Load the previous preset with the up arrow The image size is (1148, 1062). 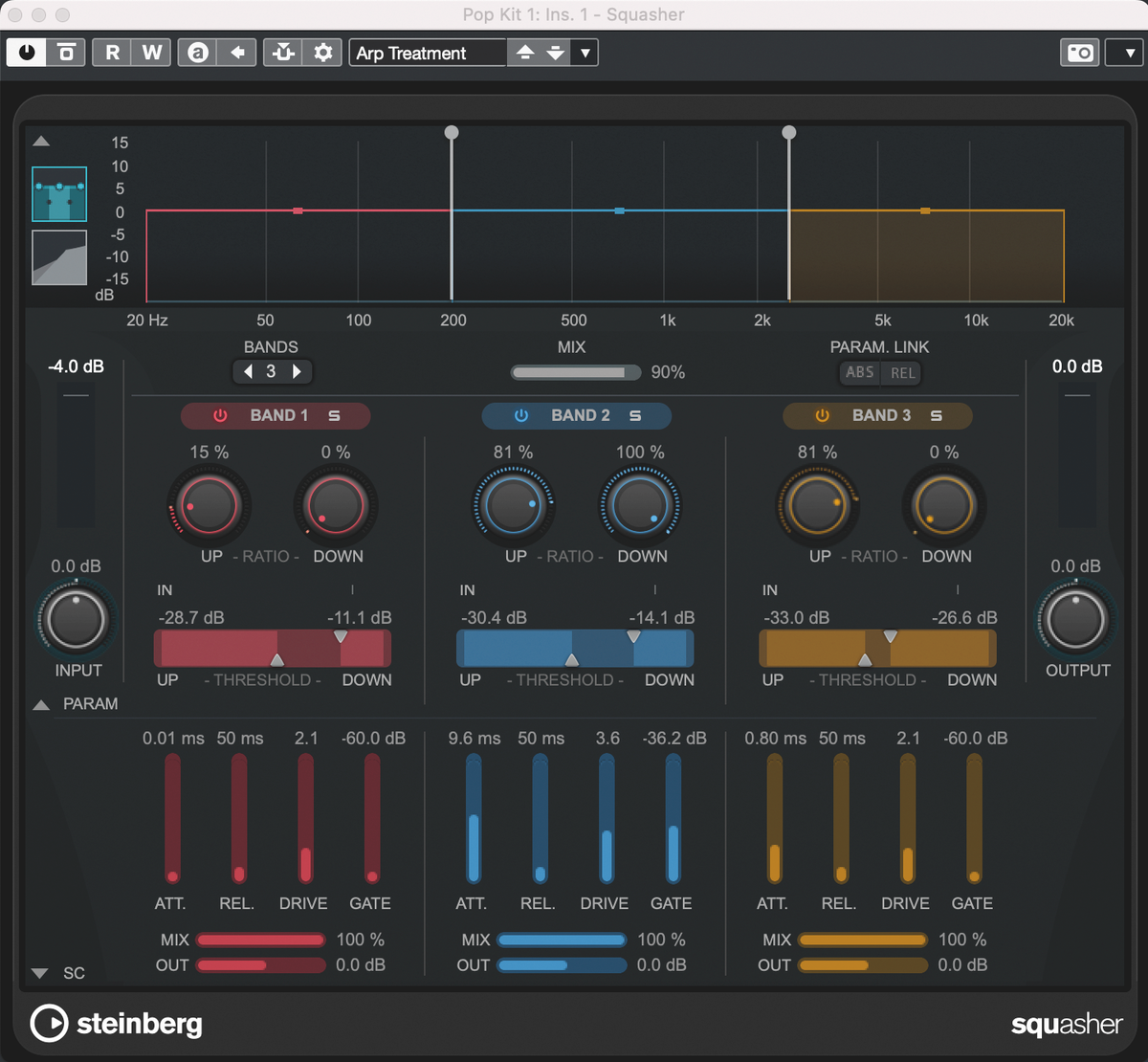[x=524, y=53]
